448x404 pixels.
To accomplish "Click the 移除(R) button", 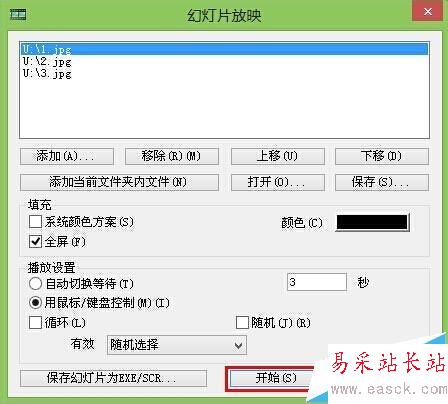I will [x=172, y=156].
